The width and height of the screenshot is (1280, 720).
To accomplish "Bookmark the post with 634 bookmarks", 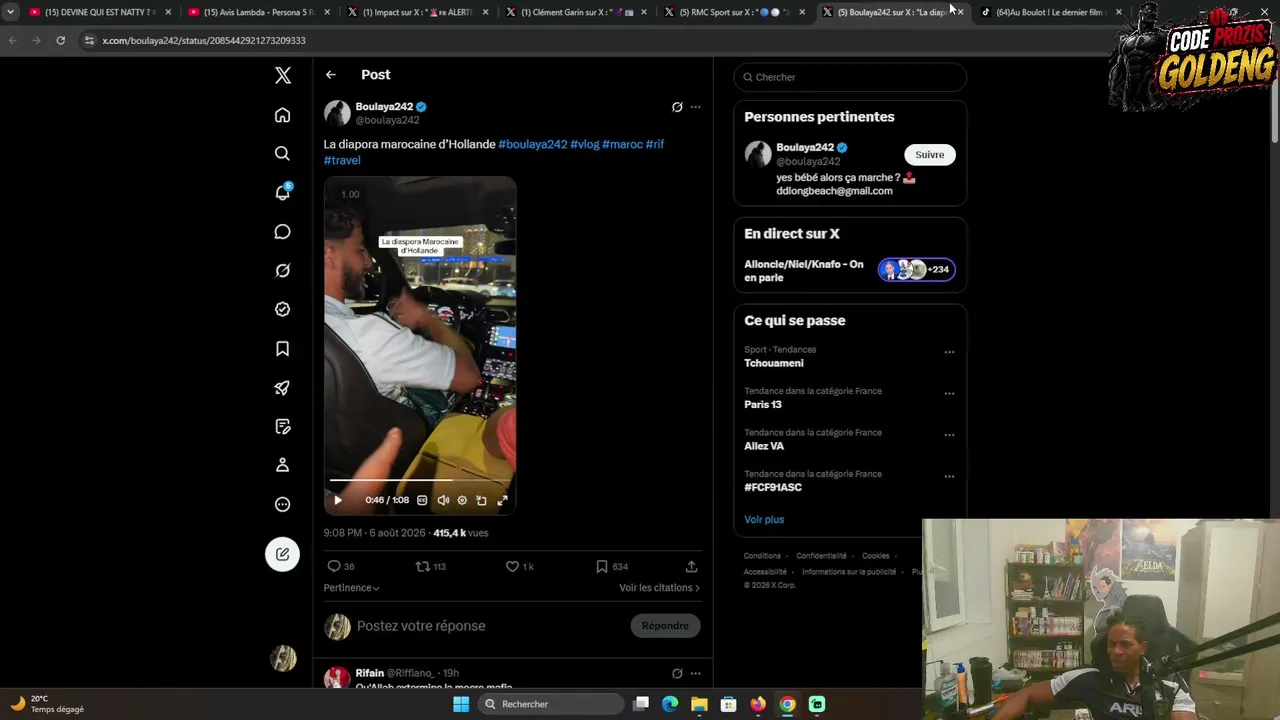I will tap(602, 566).
